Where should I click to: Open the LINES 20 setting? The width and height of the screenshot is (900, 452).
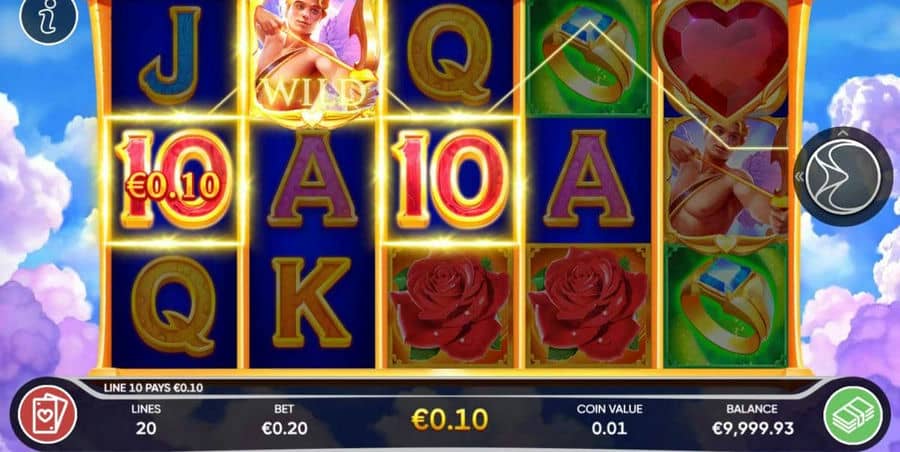coord(146,419)
